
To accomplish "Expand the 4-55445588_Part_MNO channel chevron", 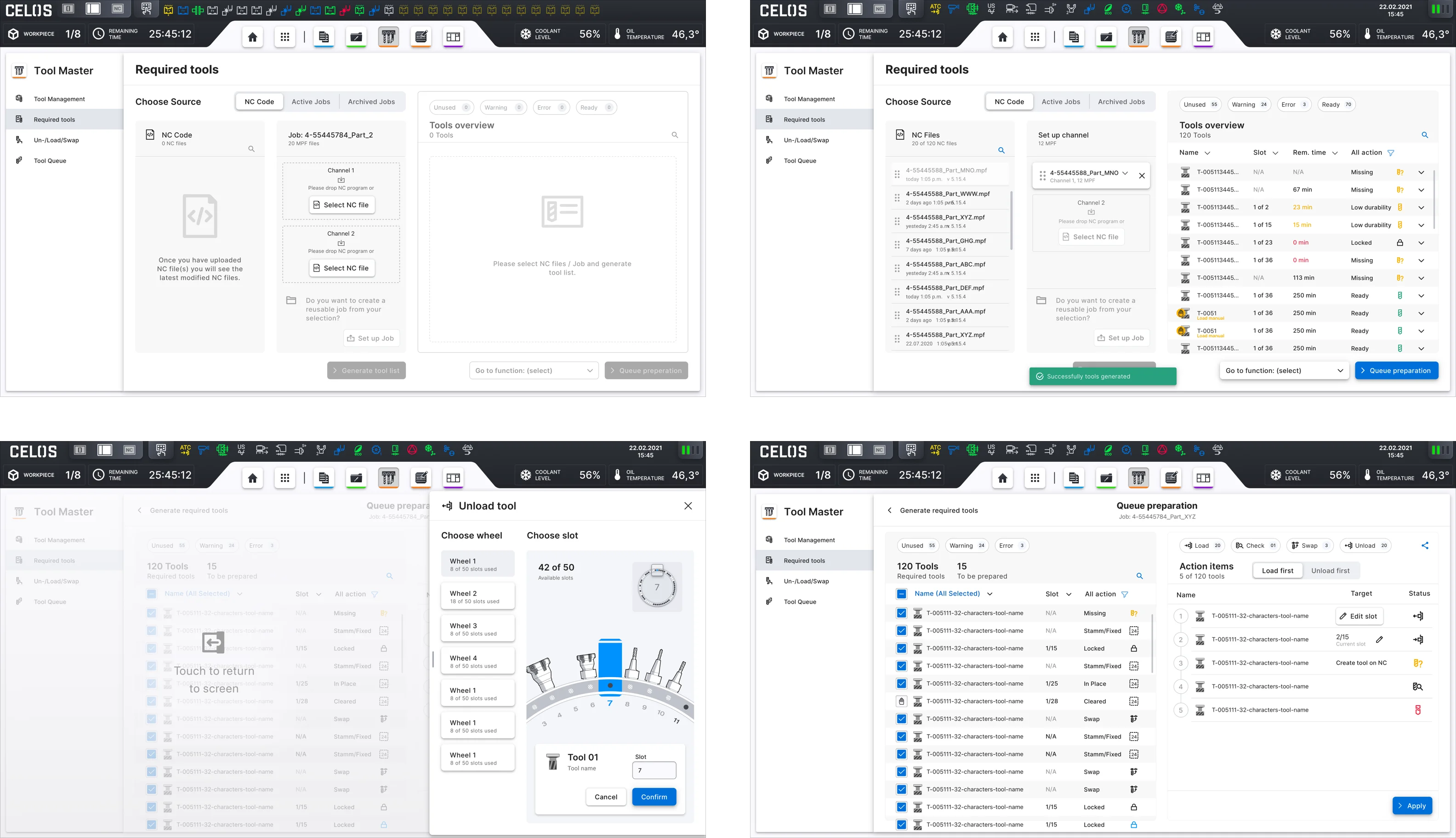I will [x=1125, y=173].
